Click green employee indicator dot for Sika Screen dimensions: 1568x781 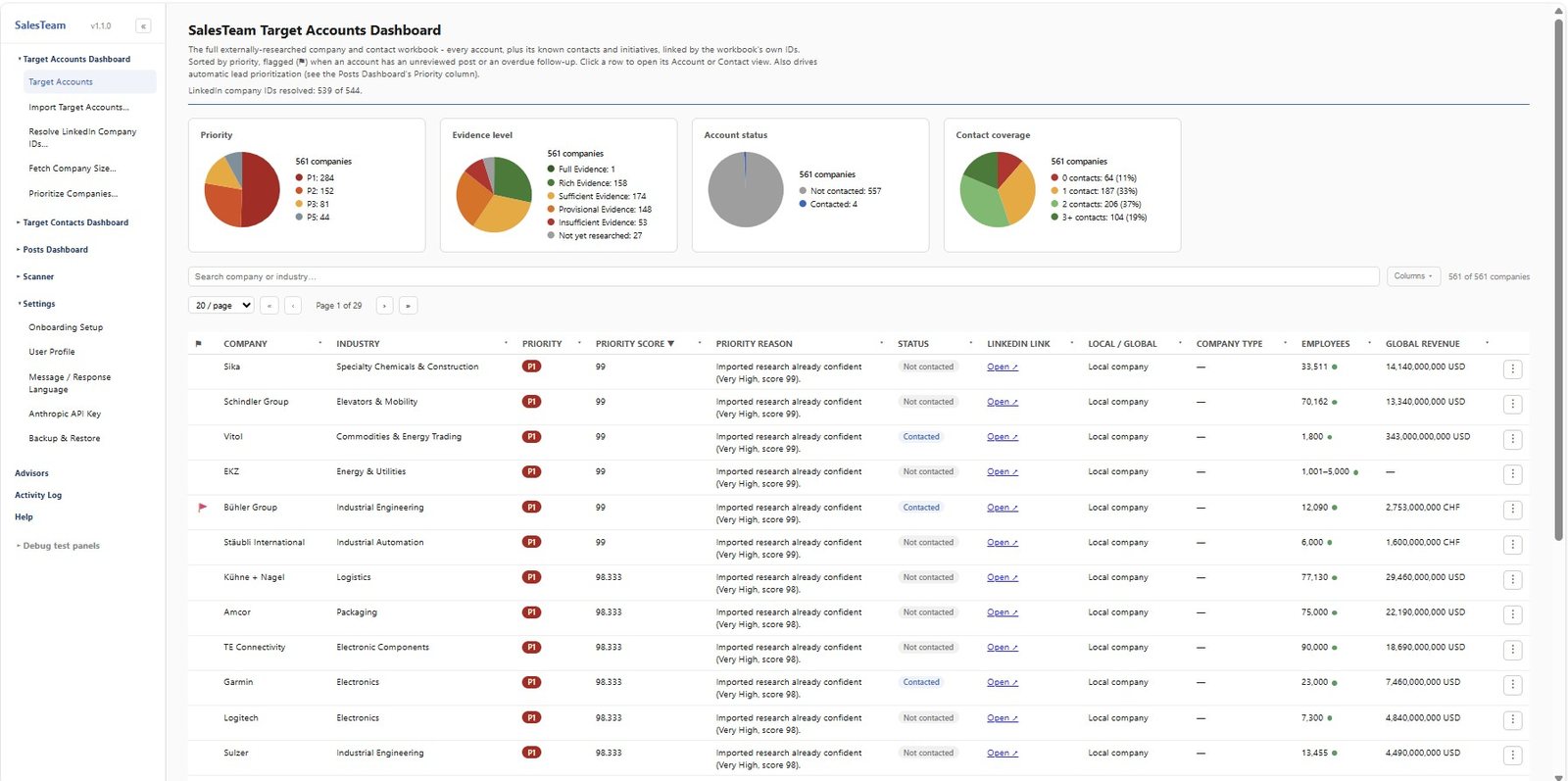tap(1335, 367)
